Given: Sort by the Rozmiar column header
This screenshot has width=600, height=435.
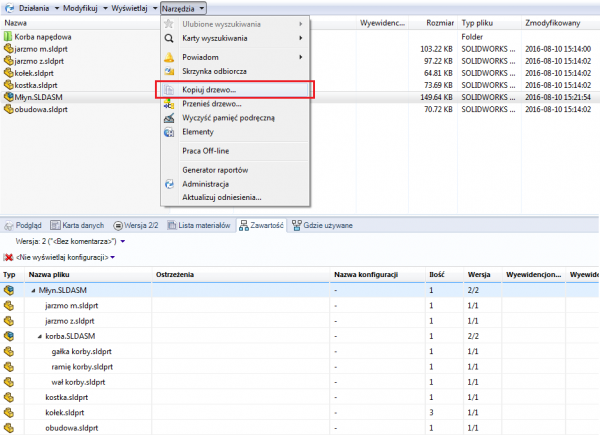Looking at the screenshot, I should (440, 23).
